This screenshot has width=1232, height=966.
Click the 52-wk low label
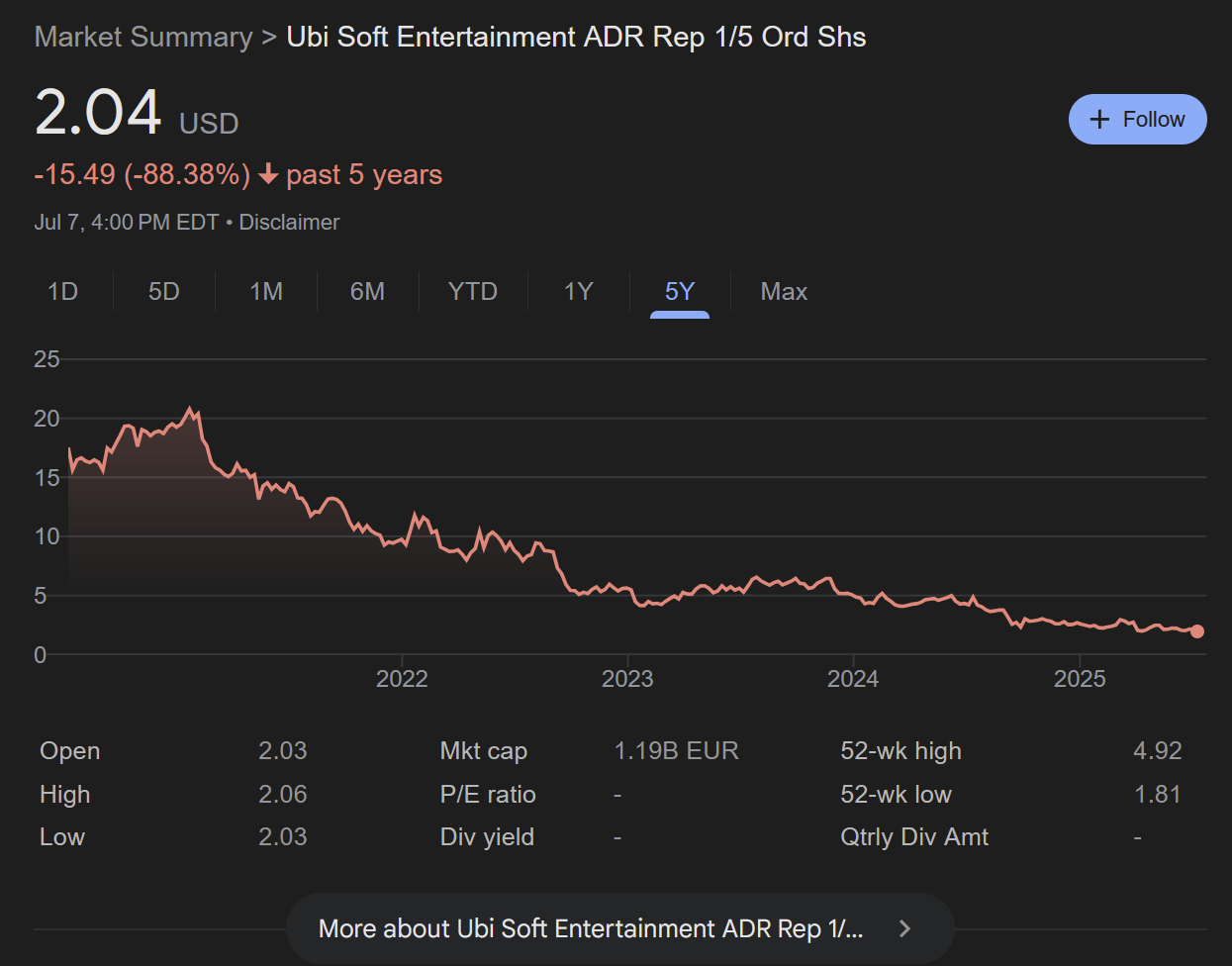pyautogui.click(x=896, y=795)
